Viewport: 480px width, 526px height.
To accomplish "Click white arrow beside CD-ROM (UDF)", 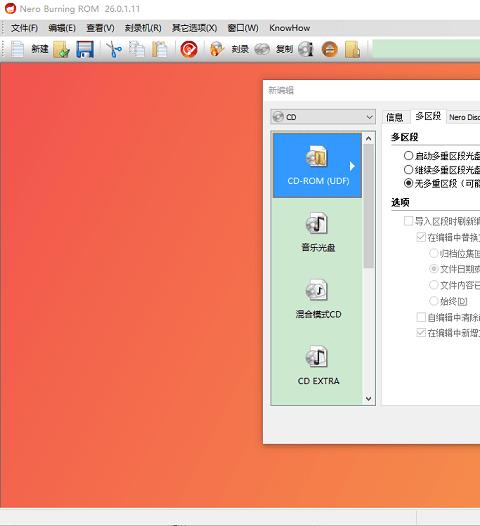I will pos(352,166).
